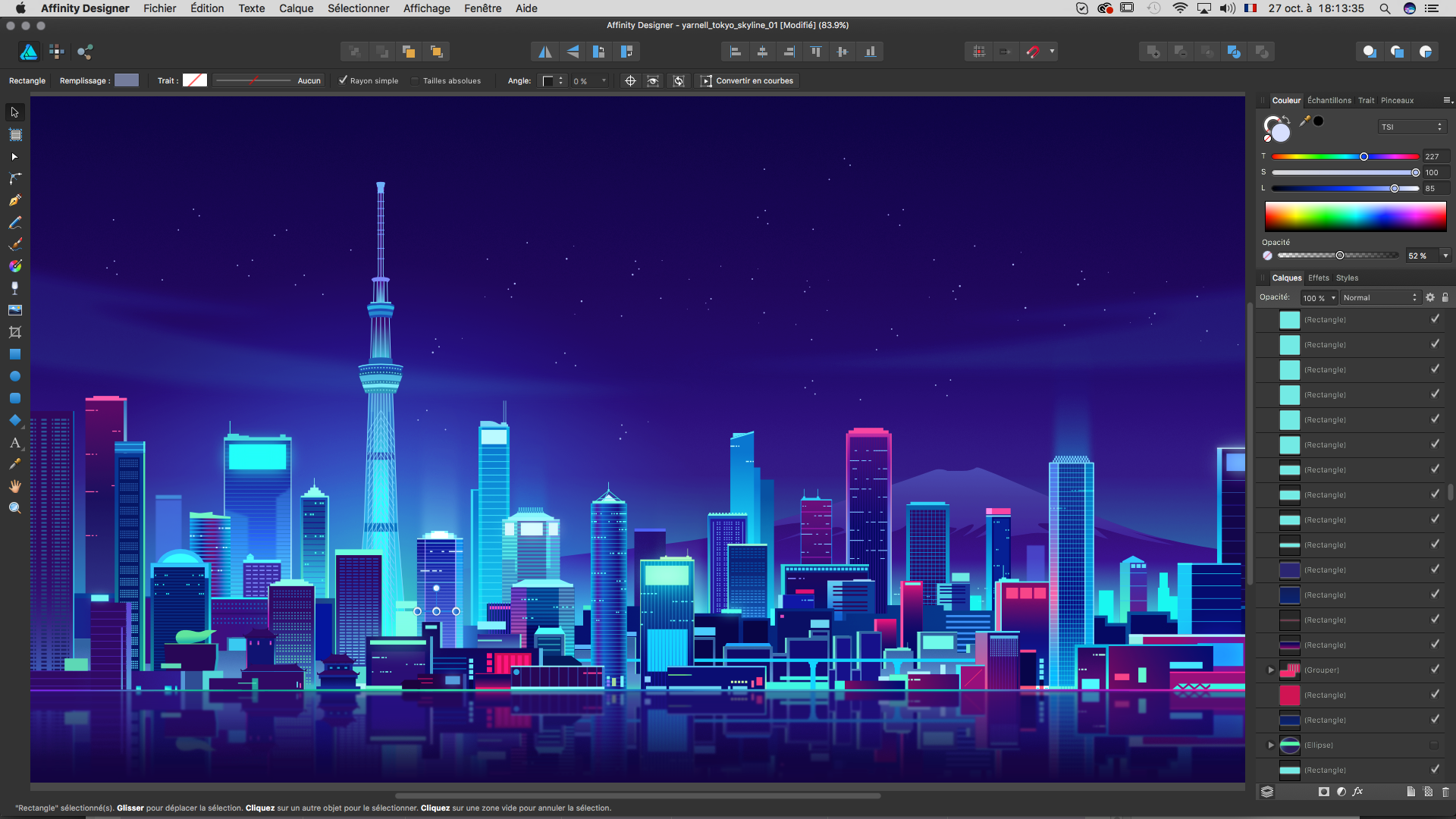Choose the Zoom tool
The image size is (1456, 819).
tap(14, 508)
